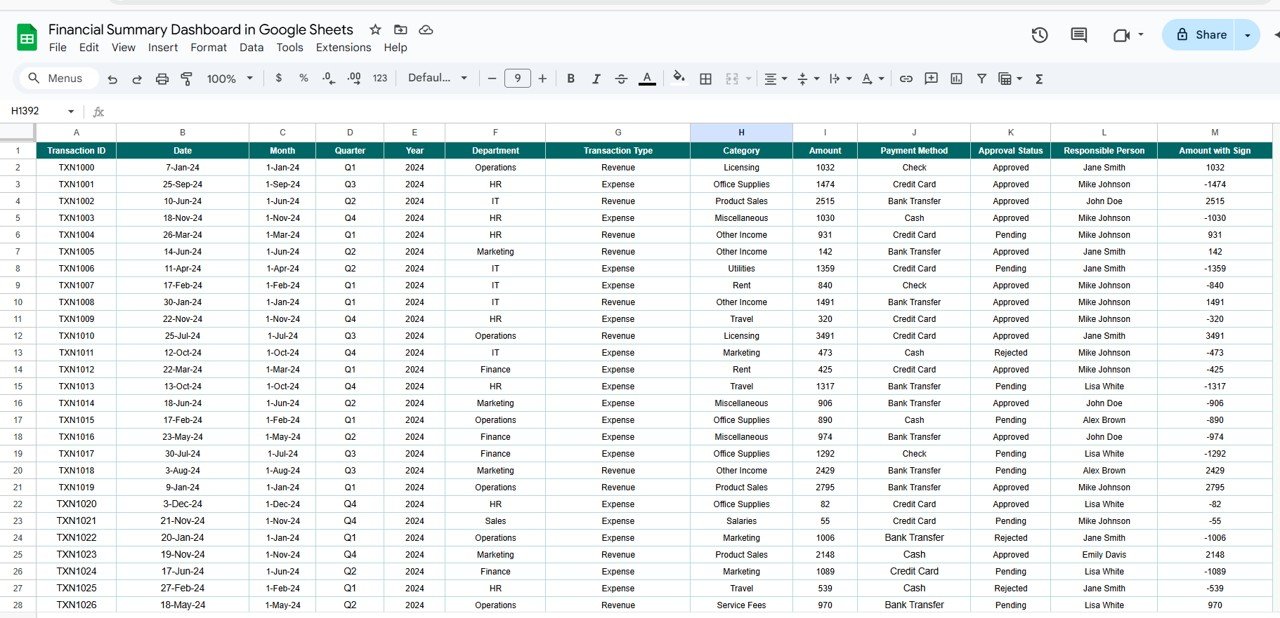The height and width of the screenshot is (618, 1280).
Task: Insert a link using the toolbar
Action: [x=906, y=79]
